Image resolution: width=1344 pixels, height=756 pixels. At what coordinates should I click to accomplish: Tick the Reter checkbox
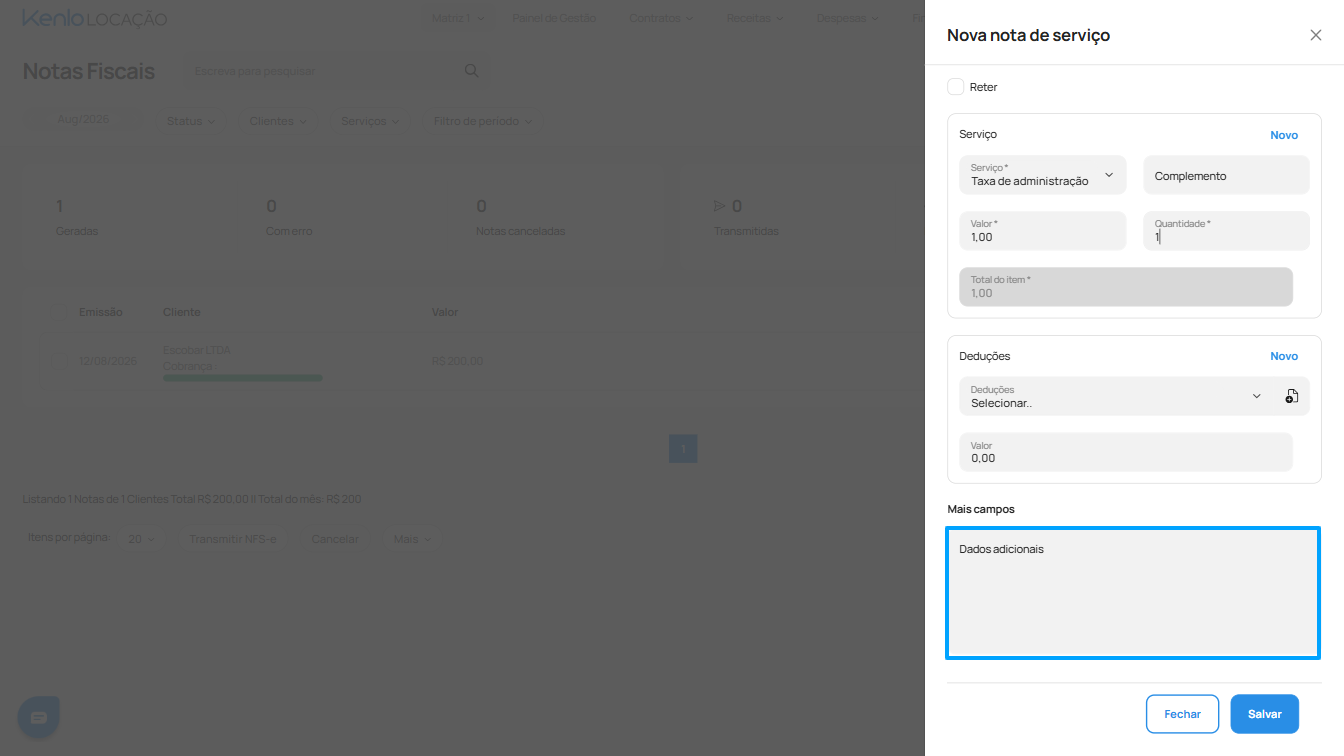pyautogui.click(x=956, y=87)
